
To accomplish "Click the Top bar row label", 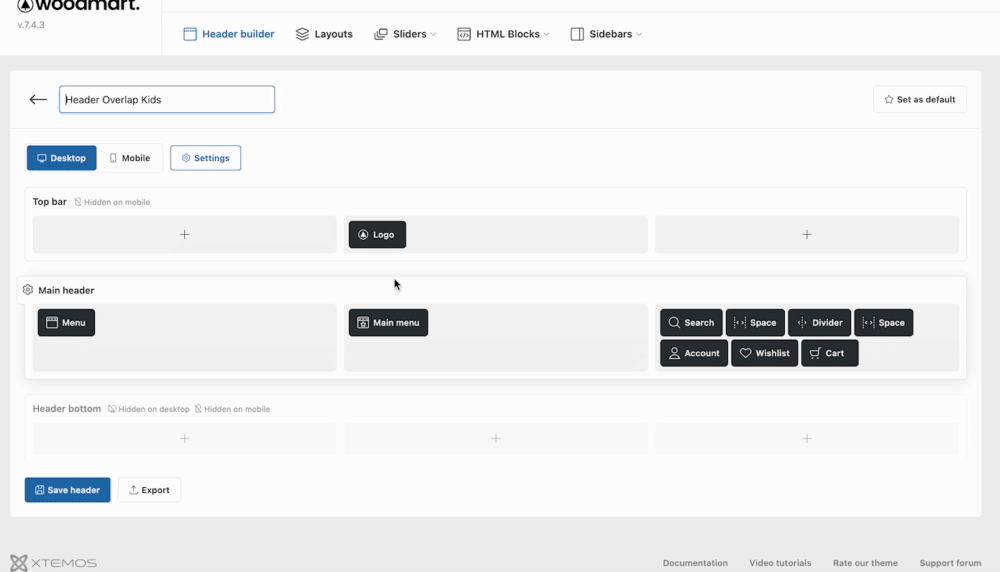I will coord(50,202).
